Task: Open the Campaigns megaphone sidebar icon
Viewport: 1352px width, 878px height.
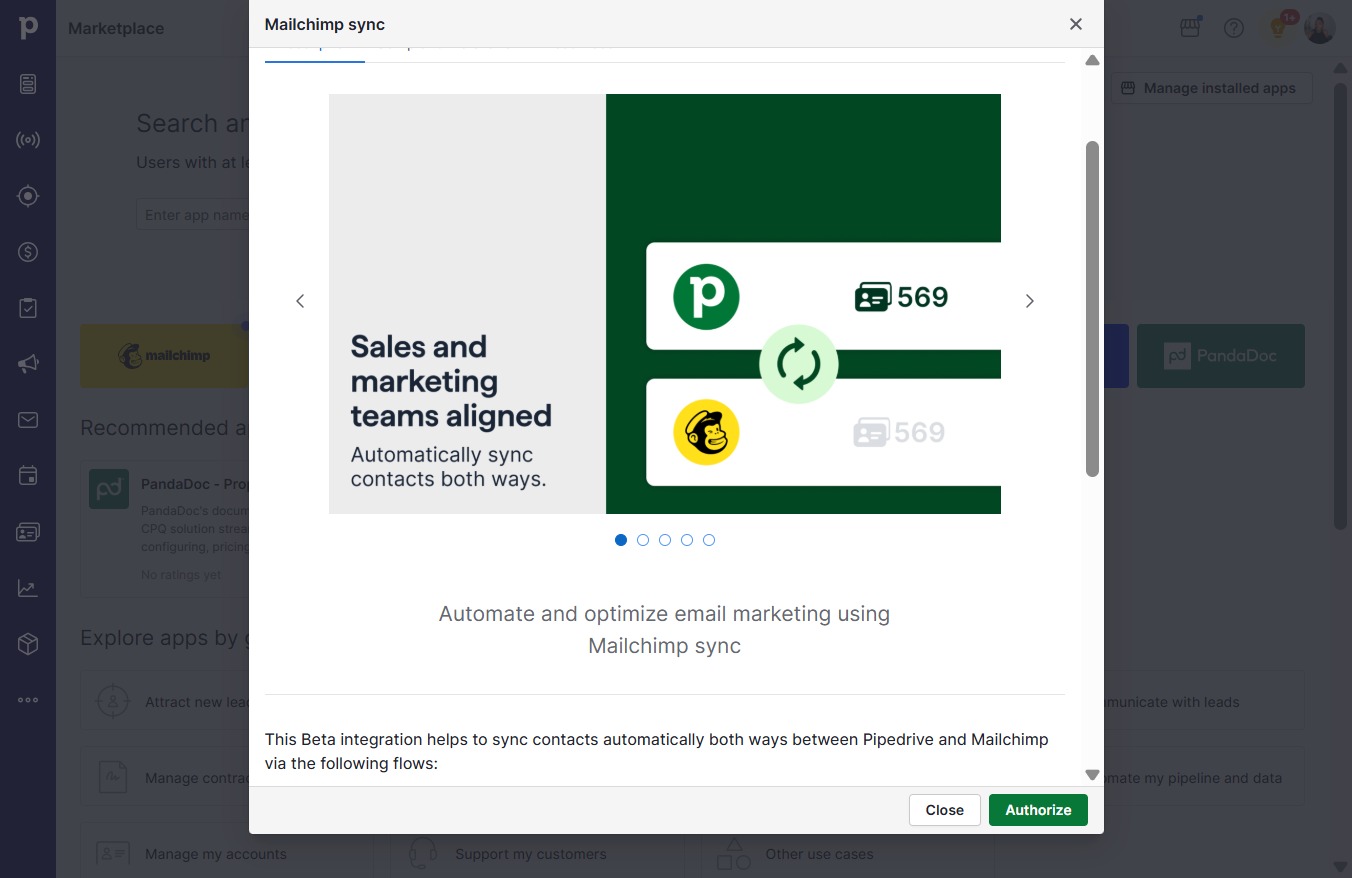Action: coord(28,364)
